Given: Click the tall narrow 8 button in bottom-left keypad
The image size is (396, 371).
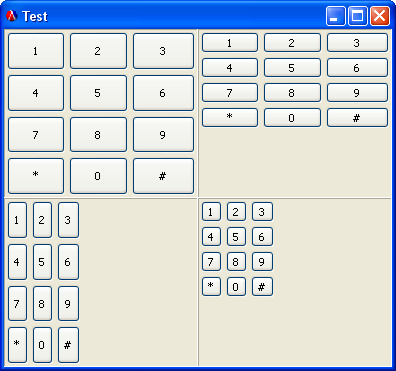Looking at the screenshot, I should tap(42, 304).
